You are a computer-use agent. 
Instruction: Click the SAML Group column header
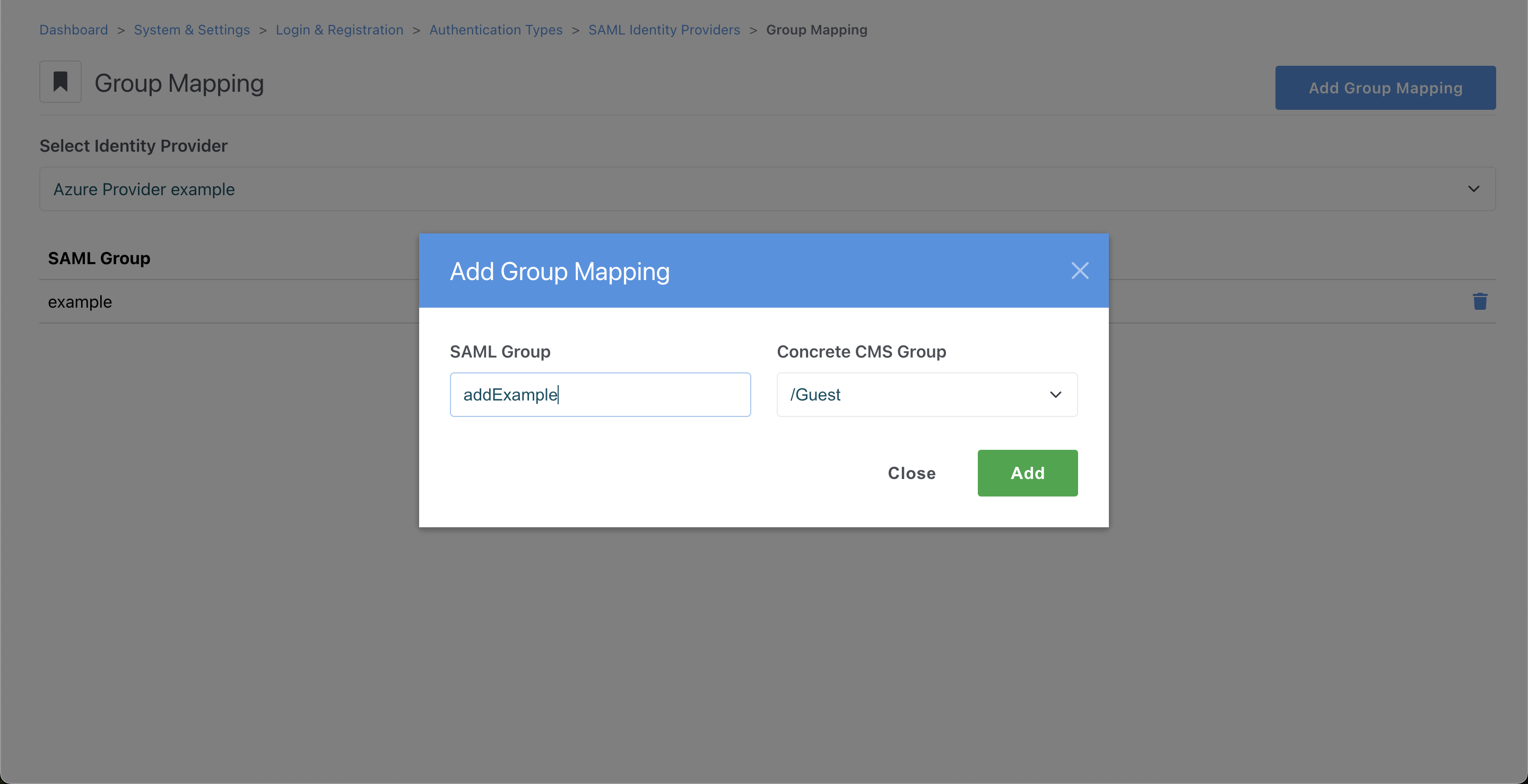pos(99,258)
